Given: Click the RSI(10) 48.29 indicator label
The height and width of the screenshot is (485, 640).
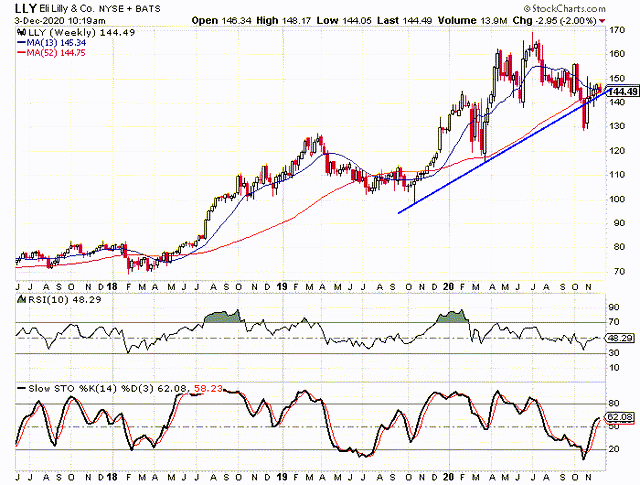Looking at the screenshot, I should click(64, 300).
